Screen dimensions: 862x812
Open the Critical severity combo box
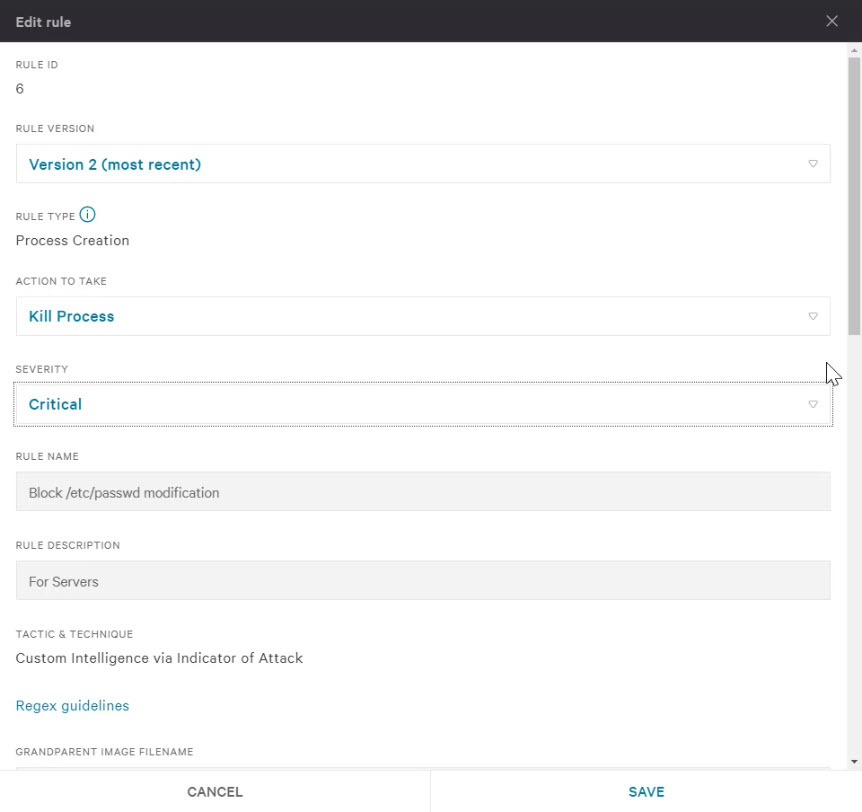point(423,404)
